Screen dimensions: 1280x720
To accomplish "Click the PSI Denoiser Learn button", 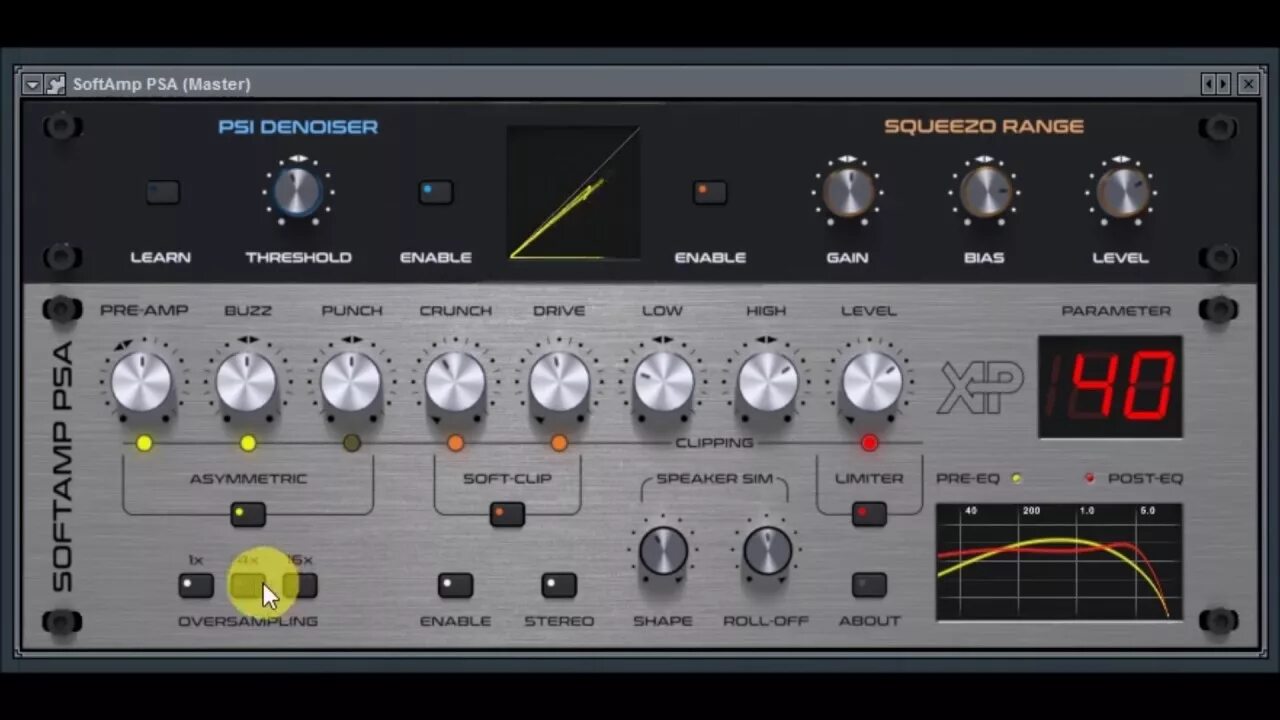I will coord(162,192).
